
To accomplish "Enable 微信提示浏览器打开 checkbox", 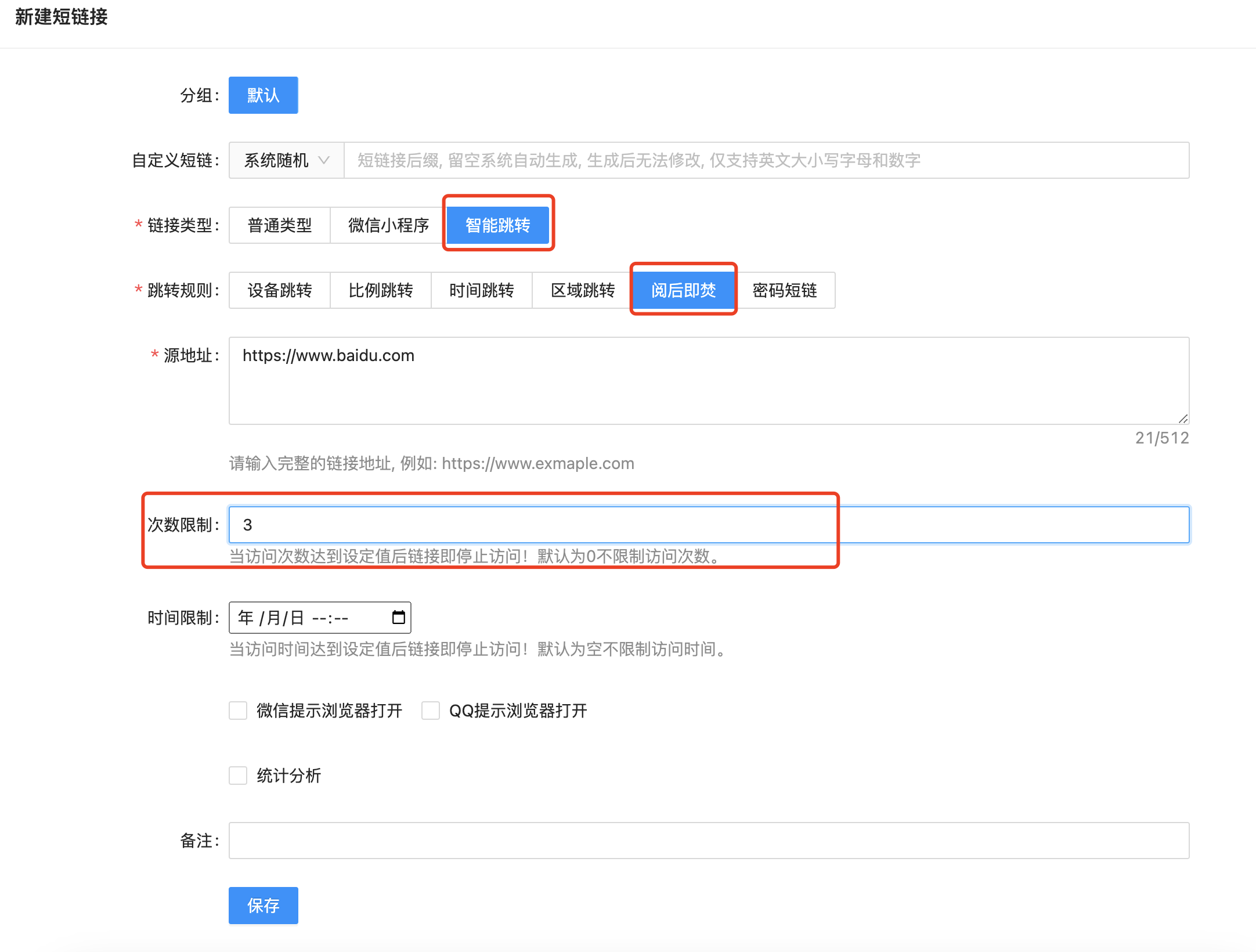I will [238, 711].
